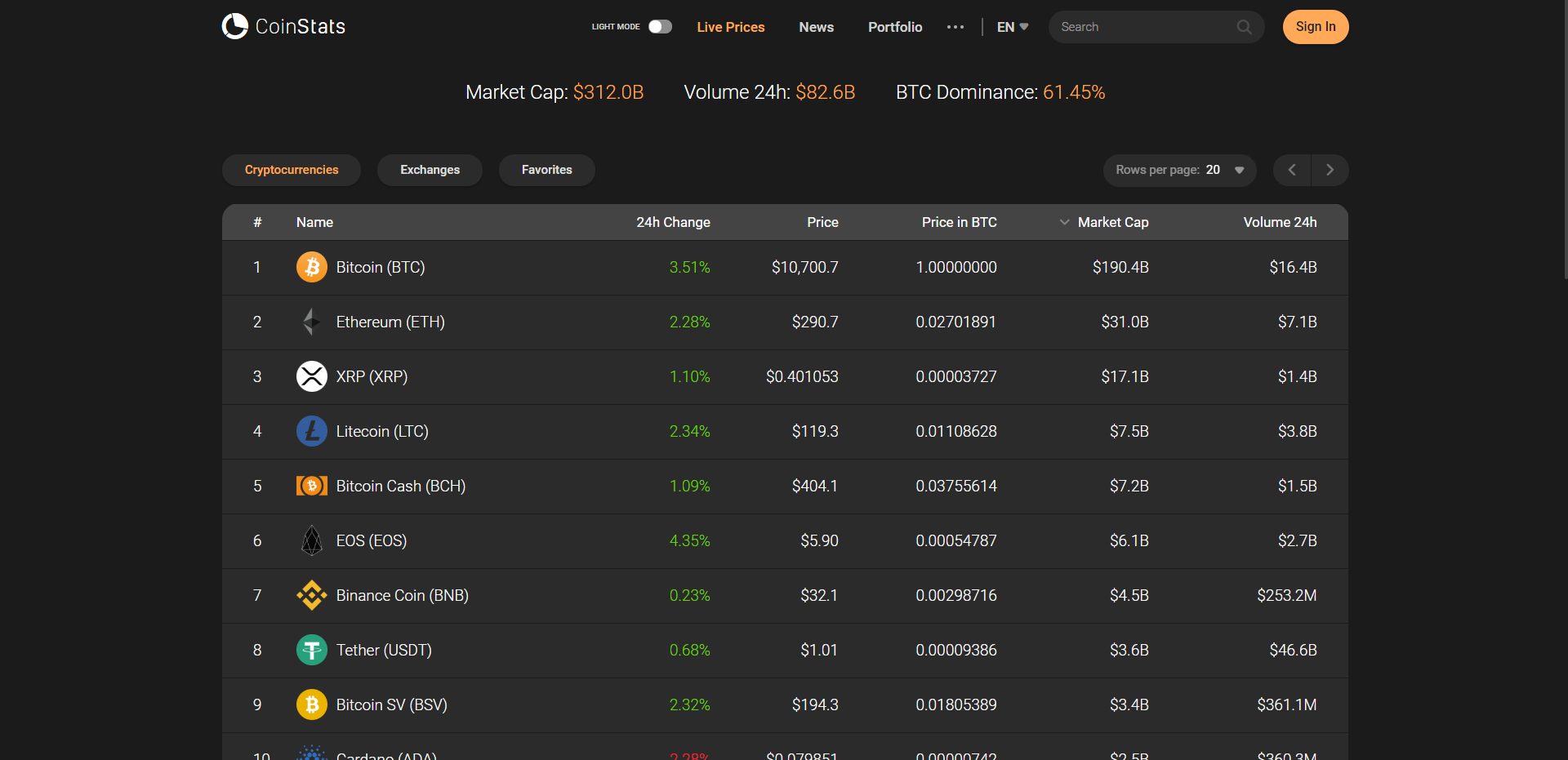
Task: Click the Ethereum (ETH) coin icon
Action: tap(312, 322)
